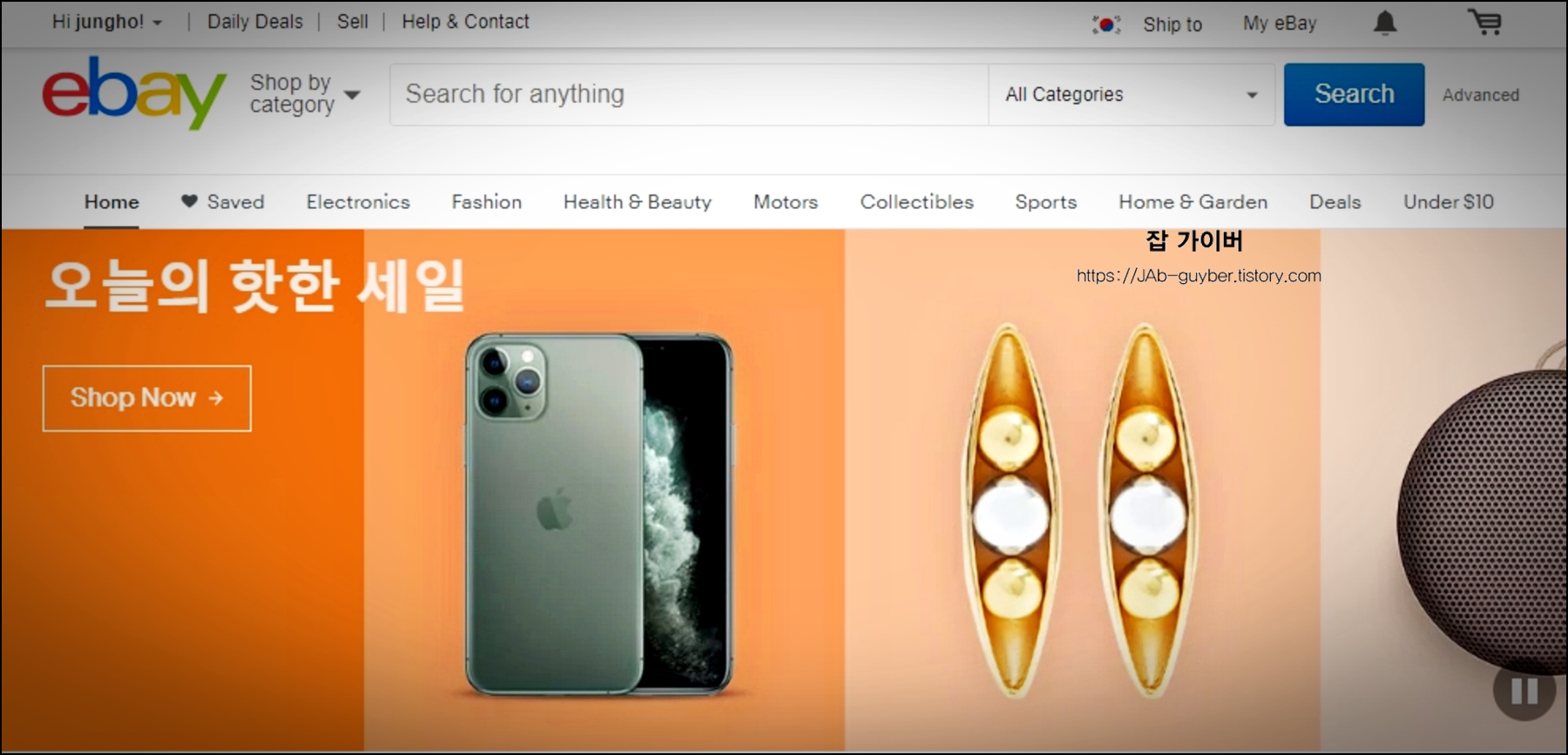Go to the Electronics category tab

358,202
